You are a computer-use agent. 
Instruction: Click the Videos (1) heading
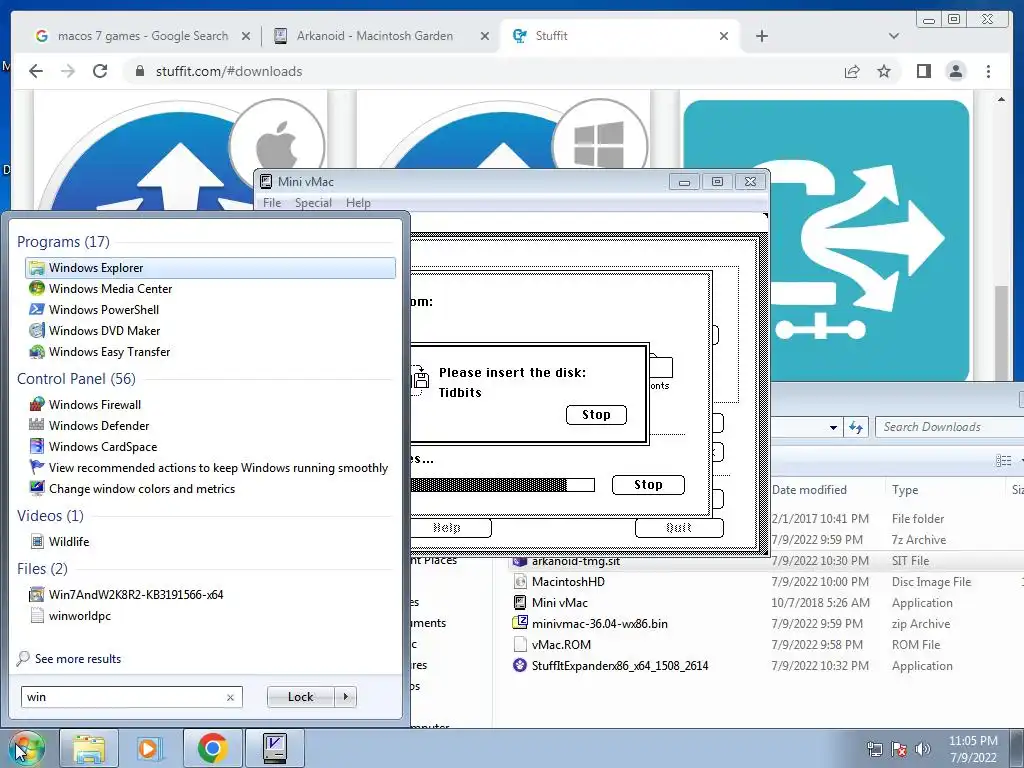point(50,516)
